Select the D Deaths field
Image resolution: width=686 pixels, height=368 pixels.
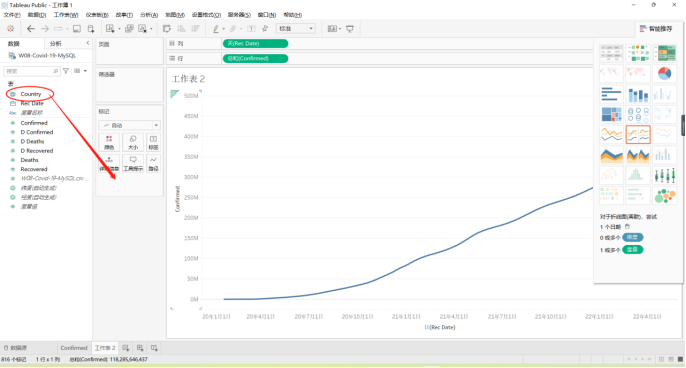click(32, 141)
